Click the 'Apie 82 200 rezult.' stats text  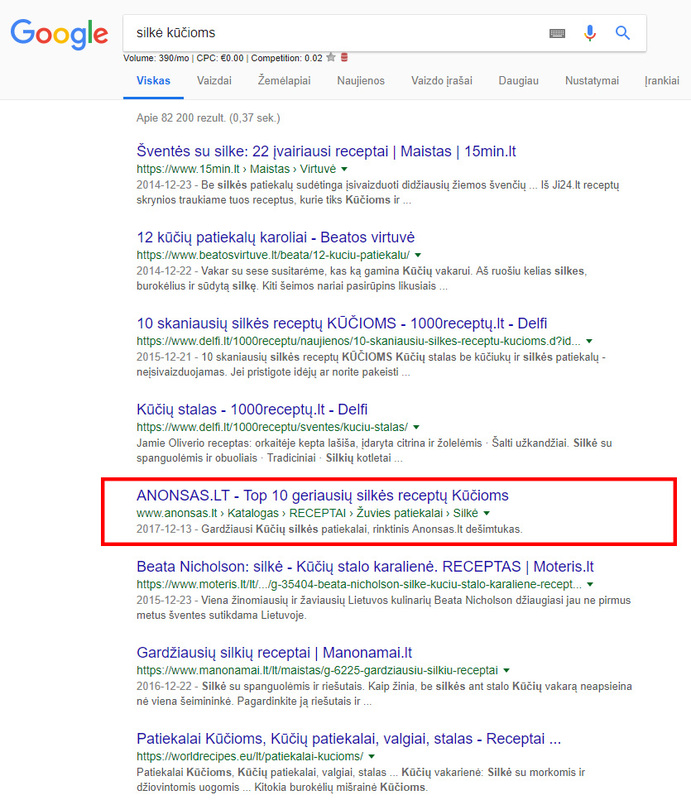point(208,118)
